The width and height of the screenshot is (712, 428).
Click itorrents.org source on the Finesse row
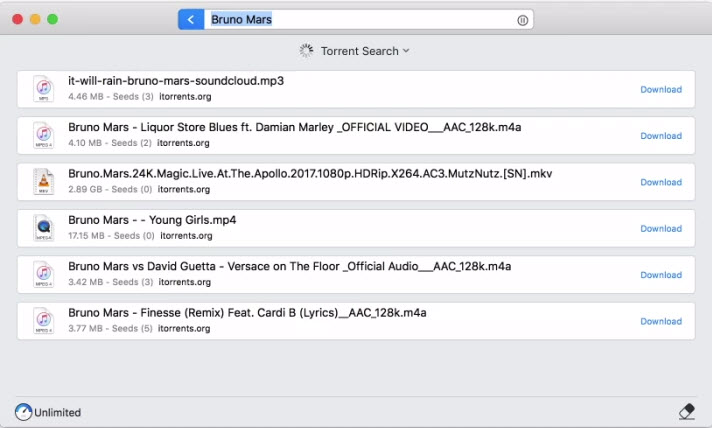[x=184, y=328]
